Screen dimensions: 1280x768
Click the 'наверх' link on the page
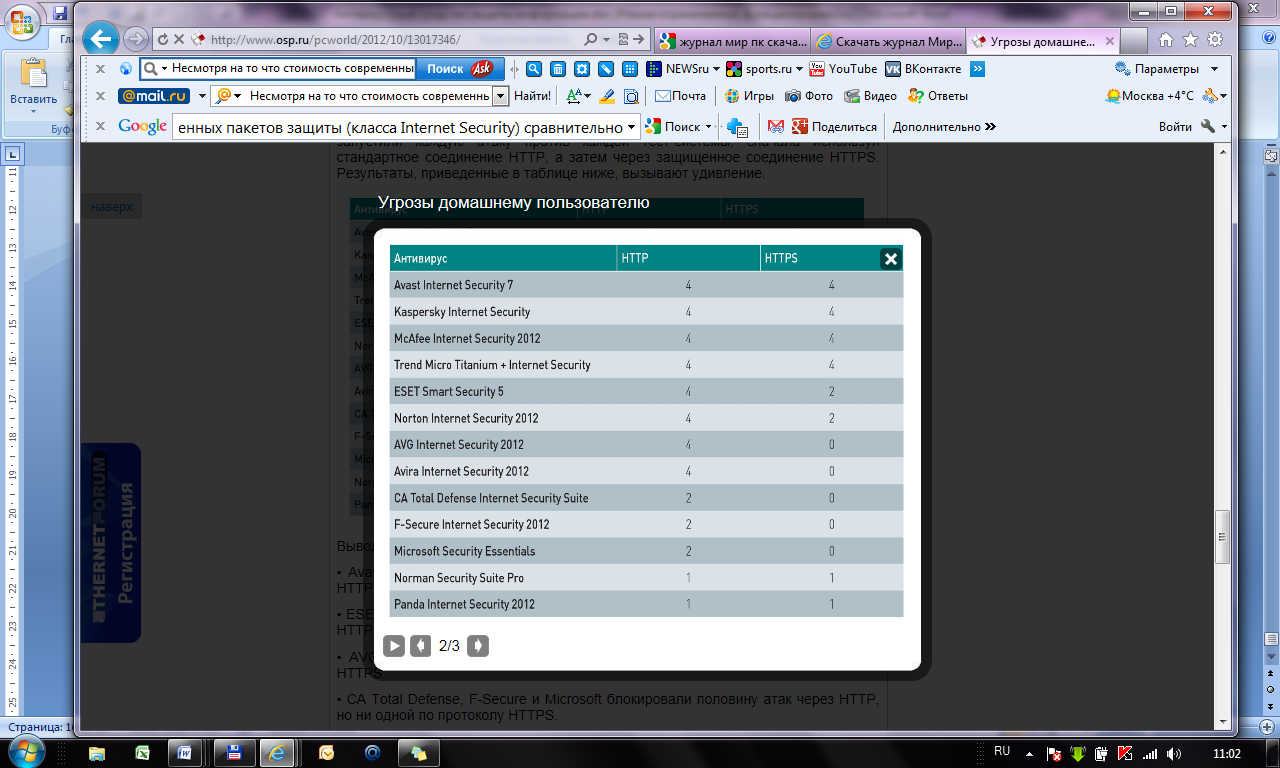point(111,207)
